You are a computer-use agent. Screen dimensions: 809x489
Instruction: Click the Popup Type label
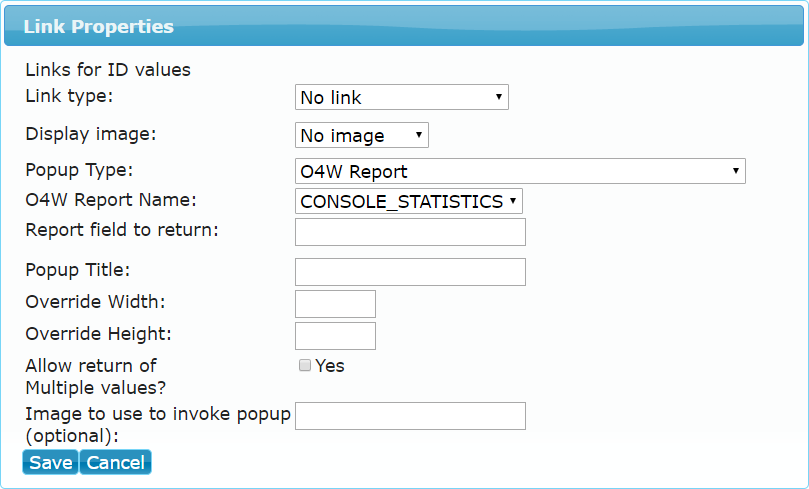79,170
